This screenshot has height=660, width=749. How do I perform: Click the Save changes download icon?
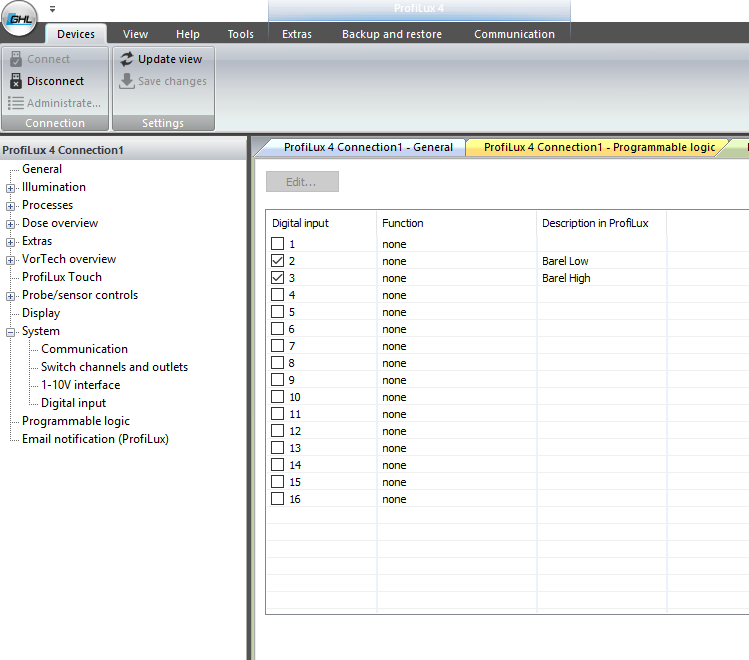coord(127,81)
